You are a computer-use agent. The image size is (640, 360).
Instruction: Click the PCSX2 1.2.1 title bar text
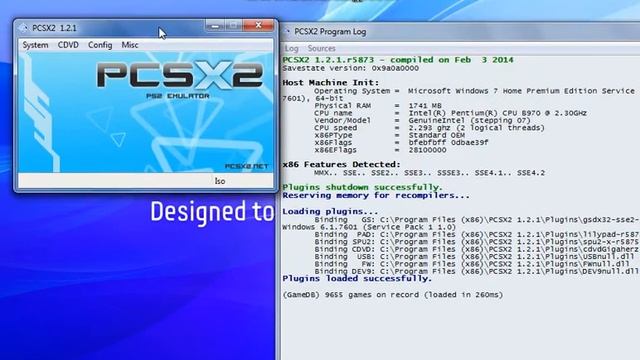[x=54, y=28]
